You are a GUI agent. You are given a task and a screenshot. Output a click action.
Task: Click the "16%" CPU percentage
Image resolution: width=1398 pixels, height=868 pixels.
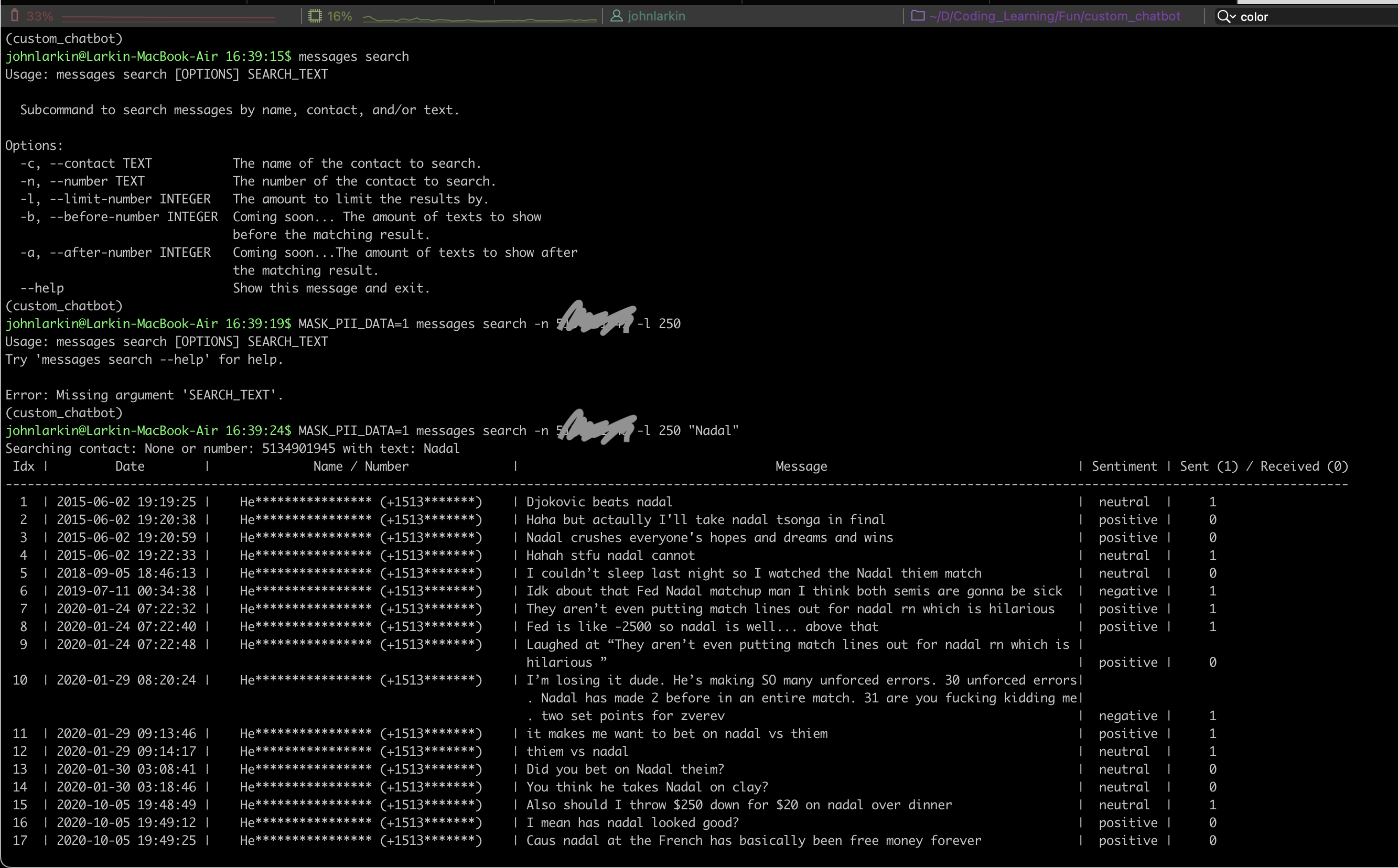[x=339, y=16]
